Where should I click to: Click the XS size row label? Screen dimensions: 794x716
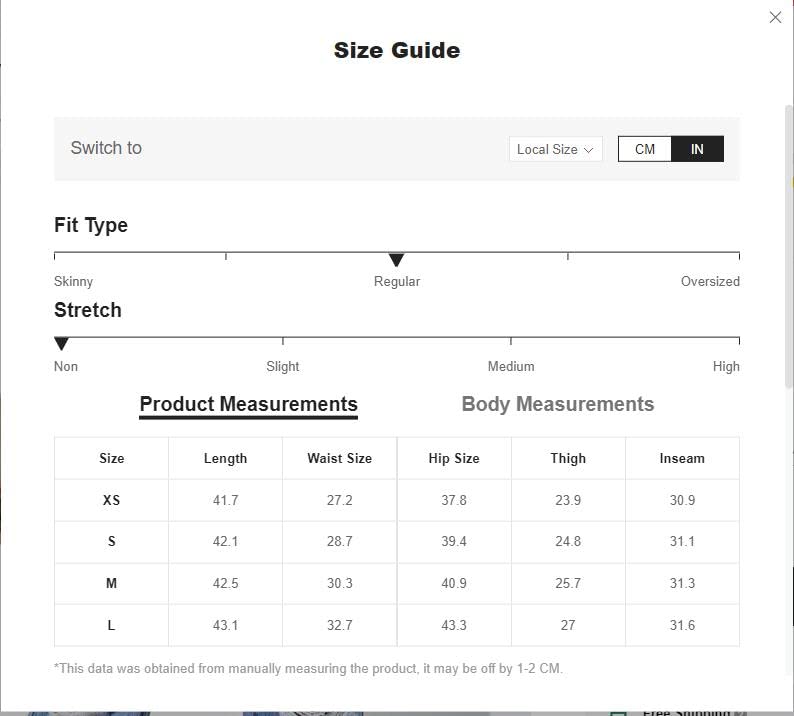tap(111, 500)
